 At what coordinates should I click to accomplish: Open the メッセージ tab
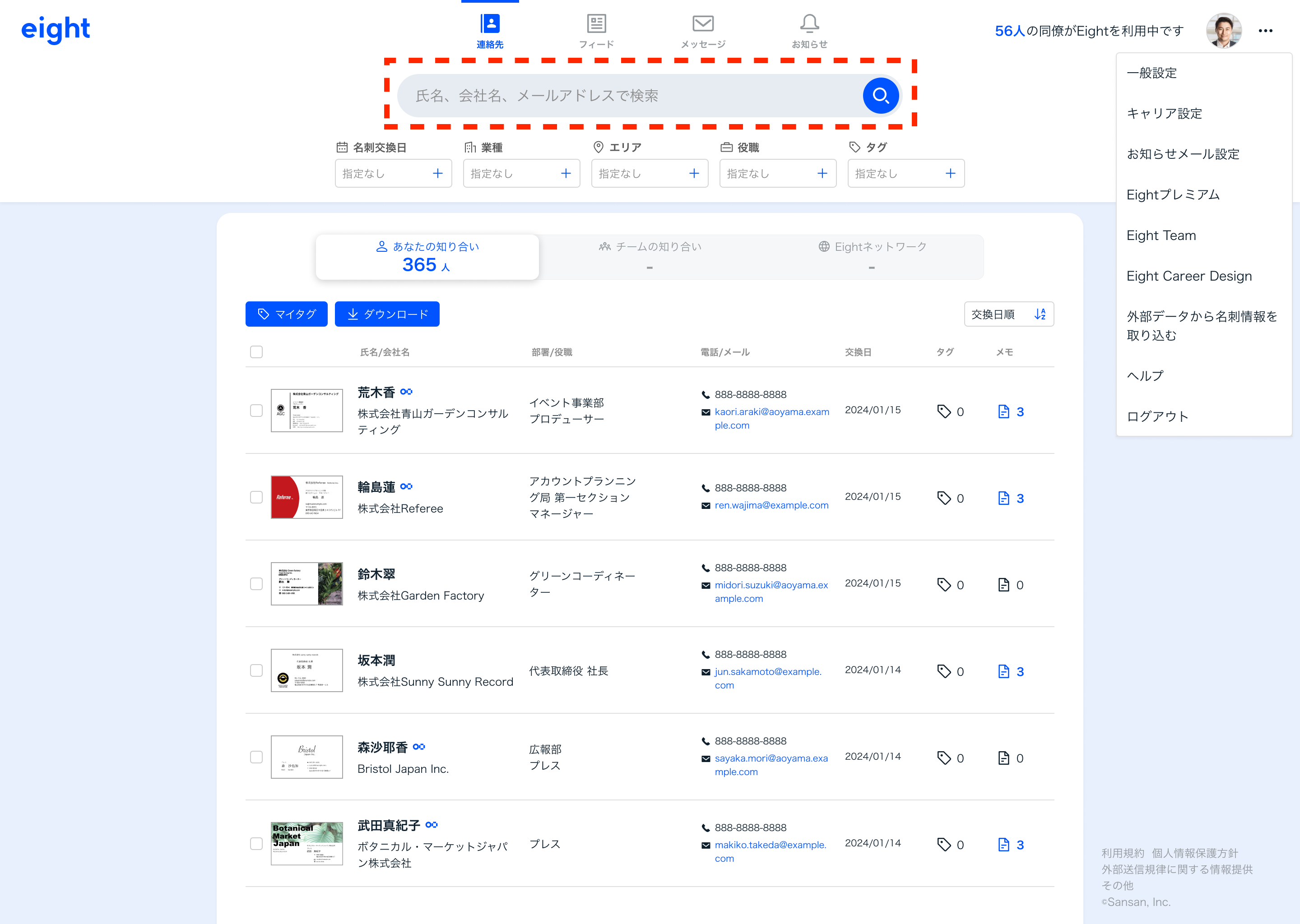click(x=703, y=31)
